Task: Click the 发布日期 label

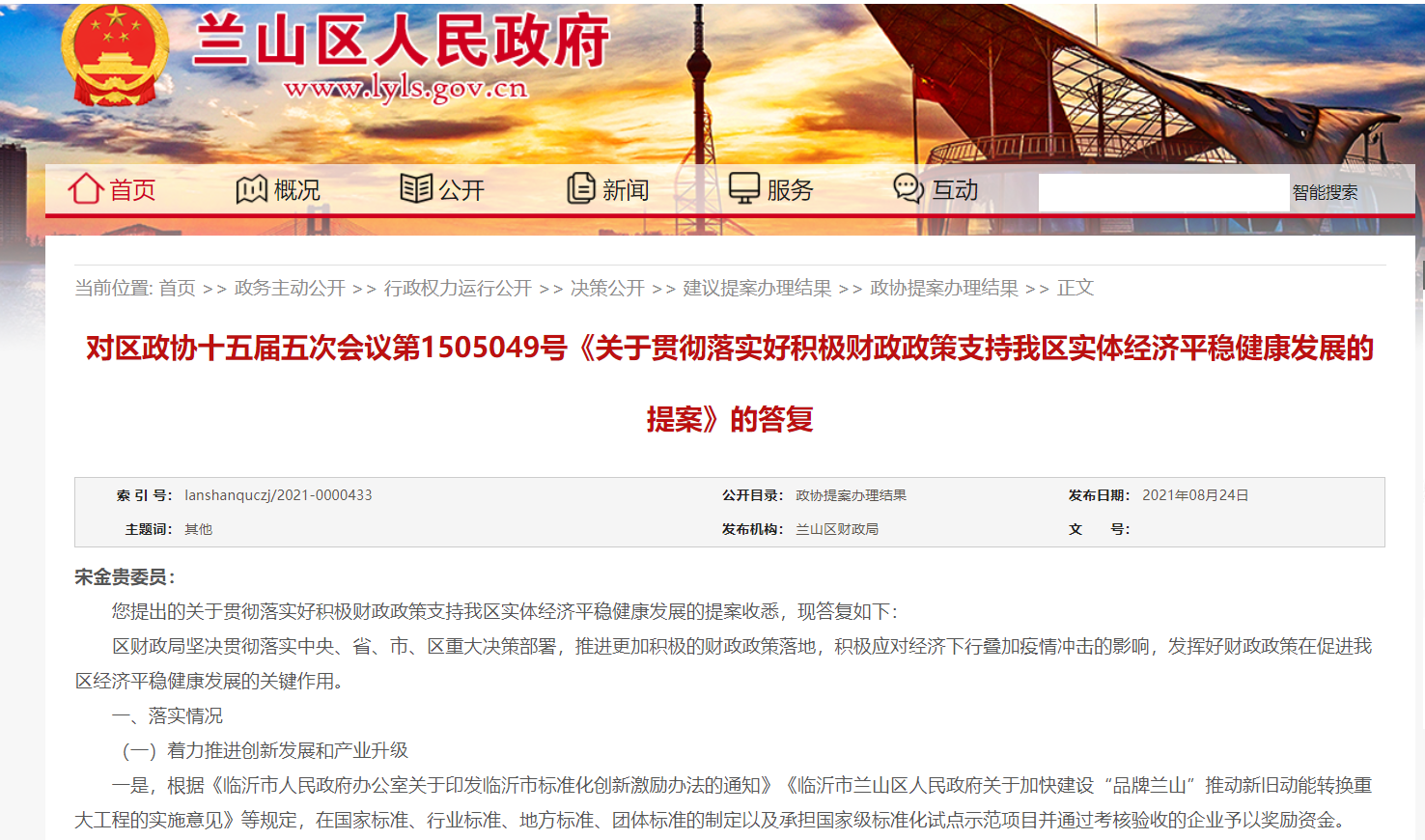Action: [x=1099, y=495]
